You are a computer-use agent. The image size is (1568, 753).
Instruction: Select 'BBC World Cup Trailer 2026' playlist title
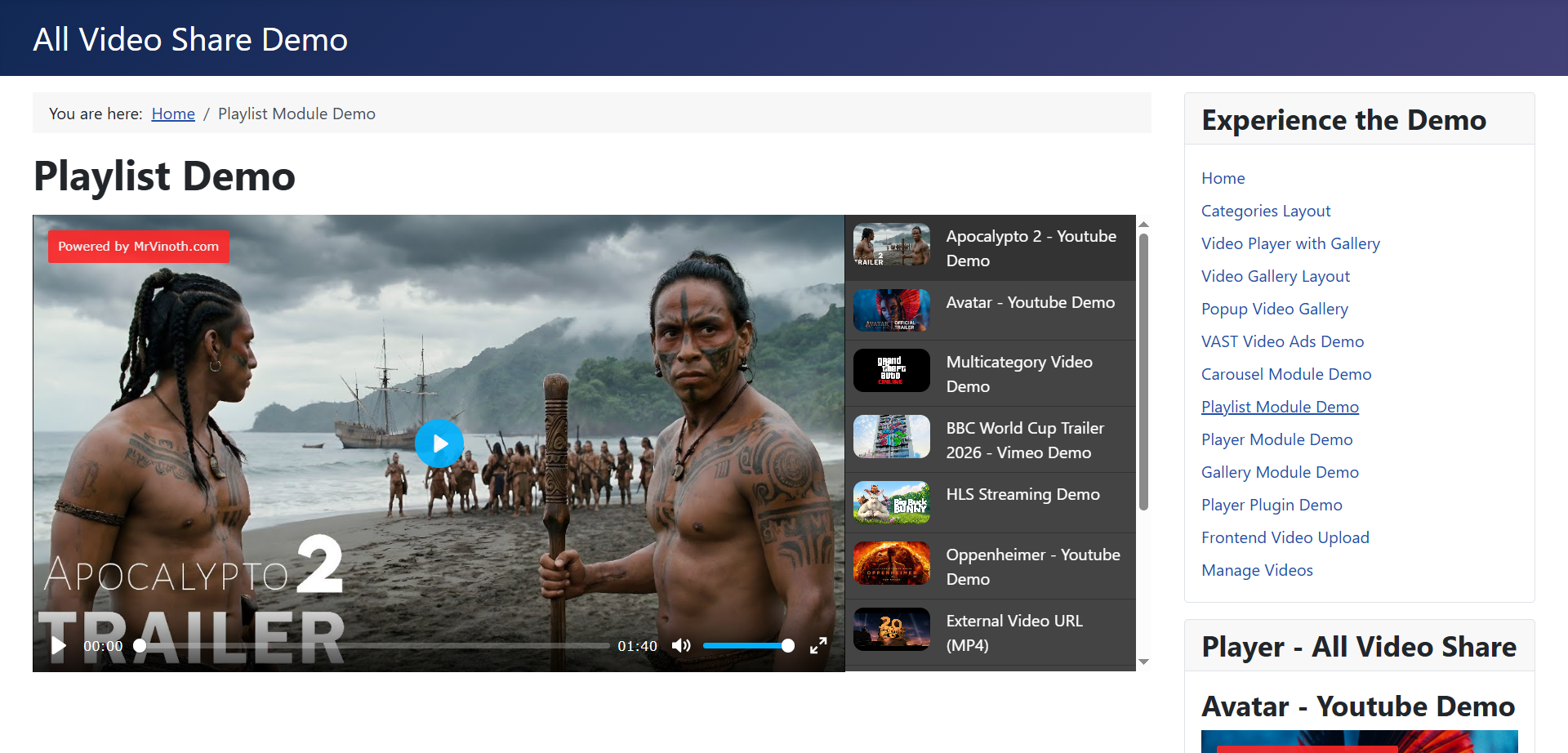click(1025, 440)
